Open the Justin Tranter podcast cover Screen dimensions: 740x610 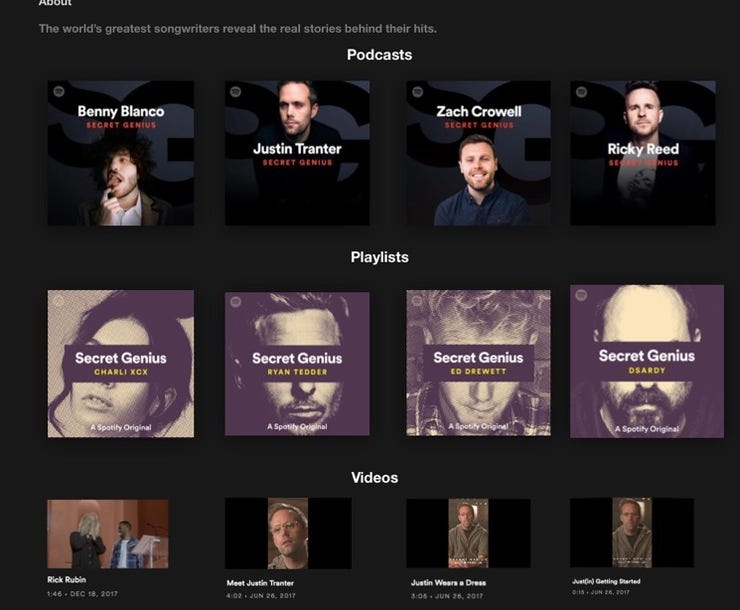pos(297,153)
